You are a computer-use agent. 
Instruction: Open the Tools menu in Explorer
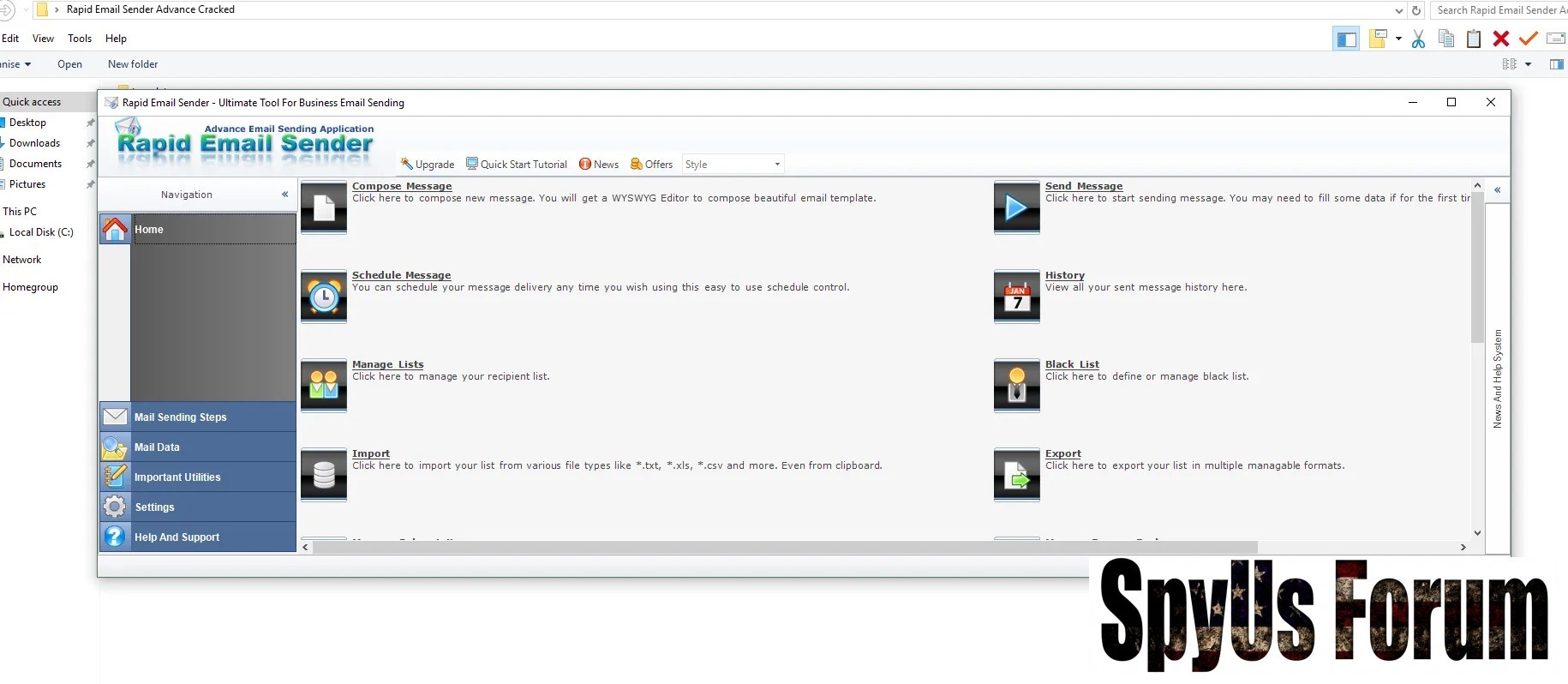point(80,39)
